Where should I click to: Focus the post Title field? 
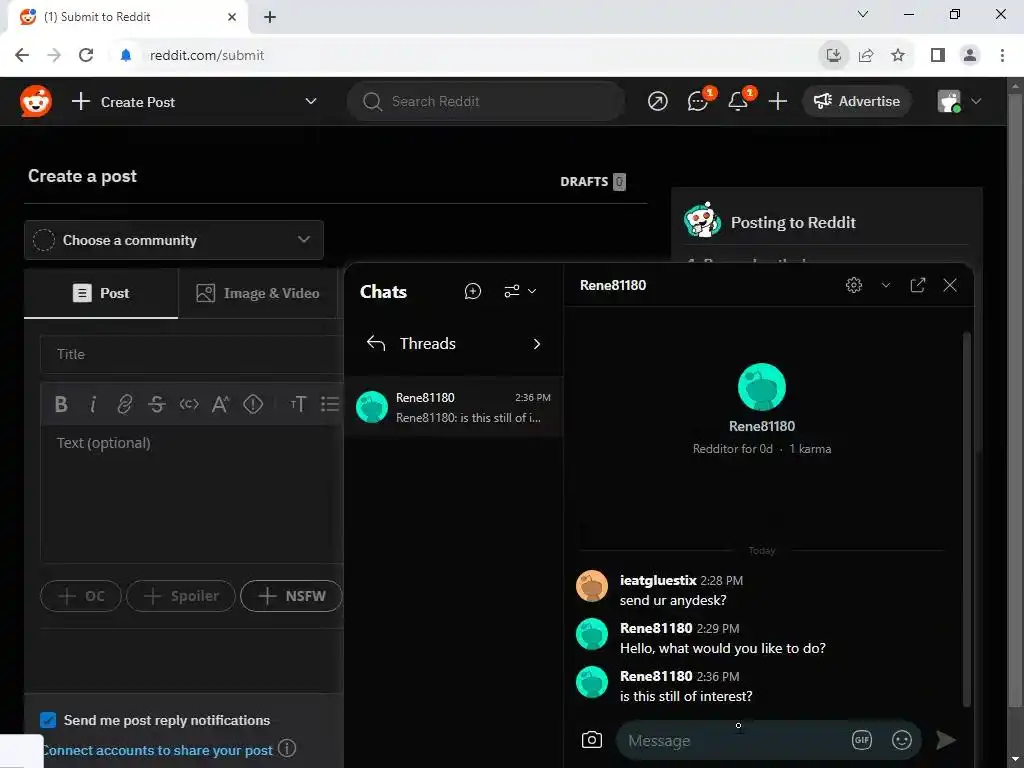192,354
